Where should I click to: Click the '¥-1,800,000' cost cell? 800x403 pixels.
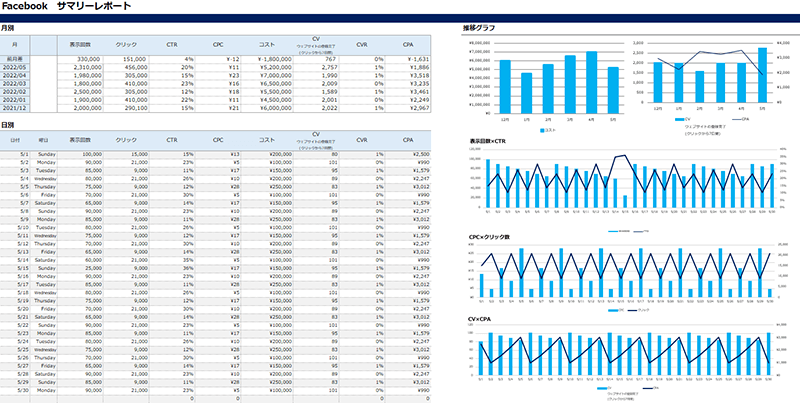(x=267, y=59)
